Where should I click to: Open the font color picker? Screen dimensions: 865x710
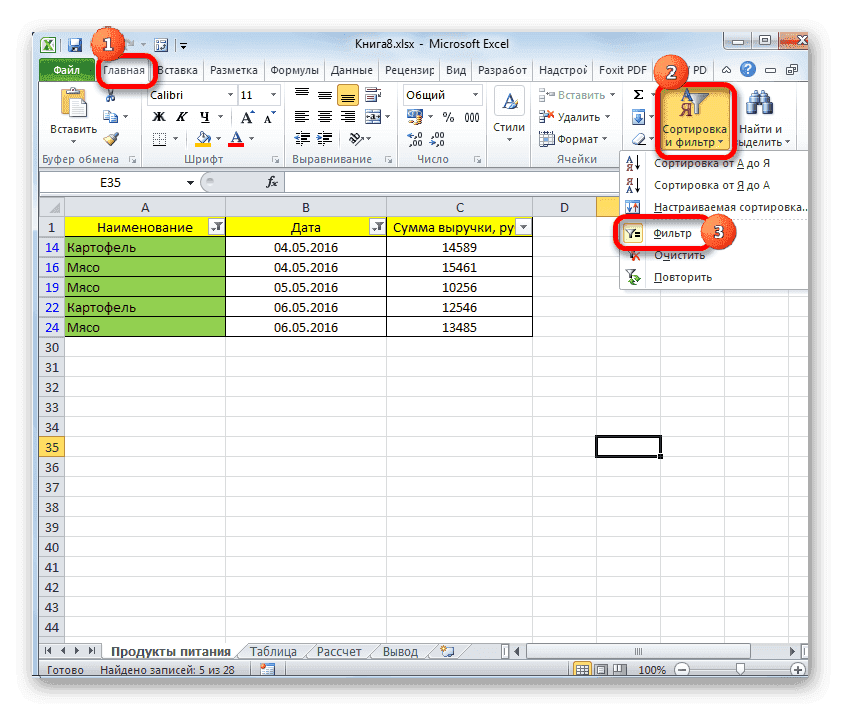[251, 139]
